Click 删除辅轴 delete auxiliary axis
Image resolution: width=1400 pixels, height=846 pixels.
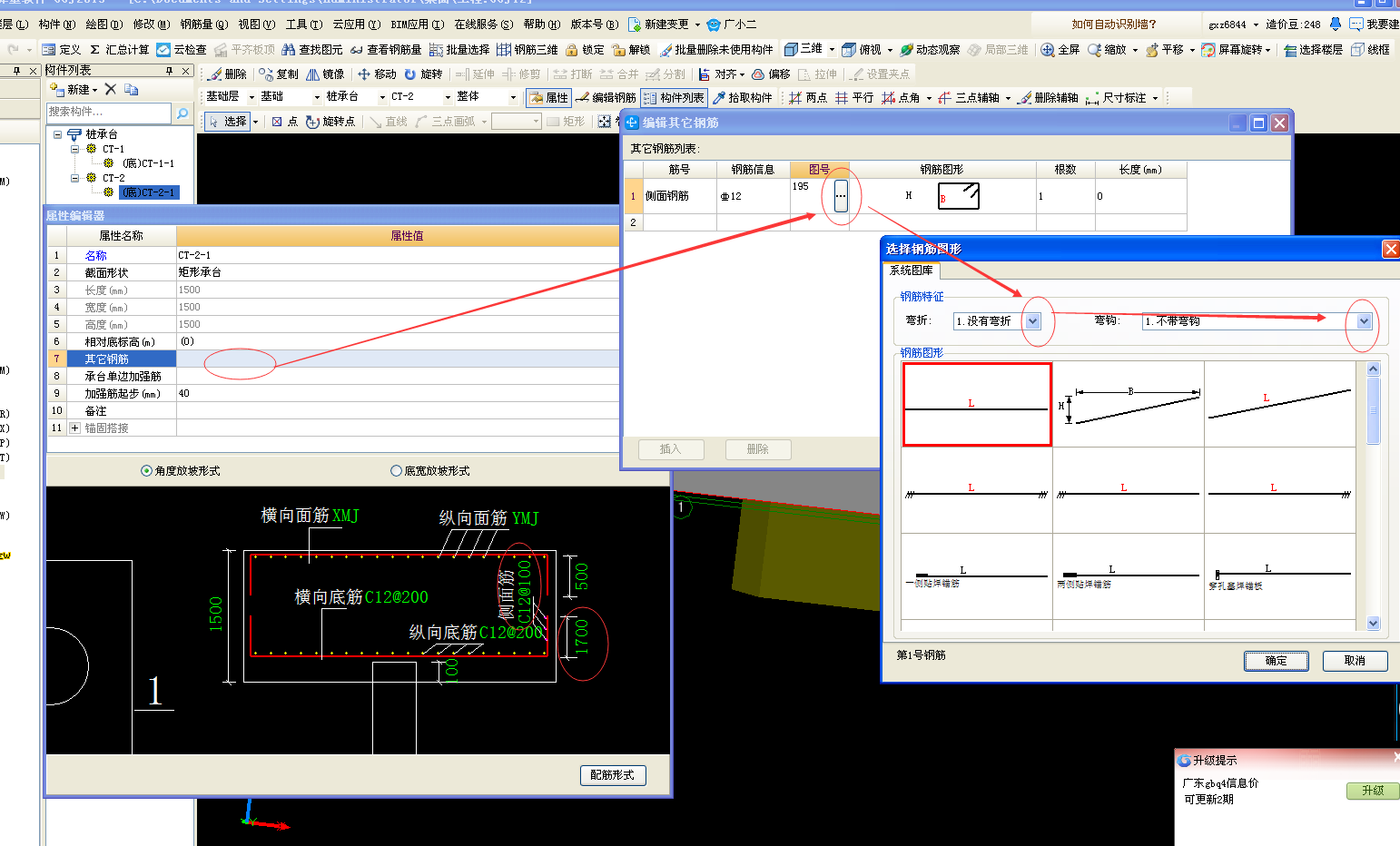tap(1048, 97)
